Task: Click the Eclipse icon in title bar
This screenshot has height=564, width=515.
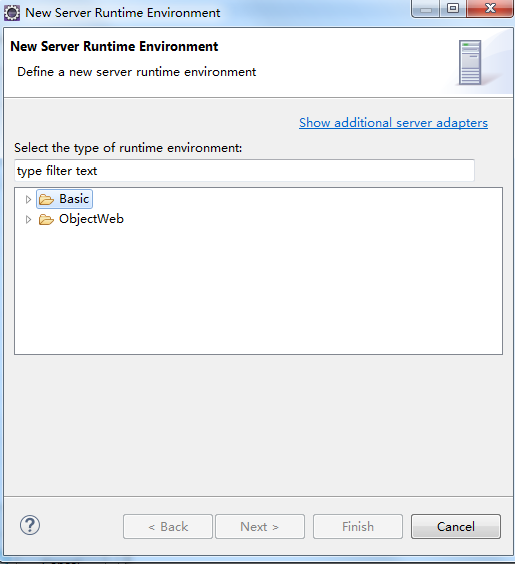Action: pos(12,13)
